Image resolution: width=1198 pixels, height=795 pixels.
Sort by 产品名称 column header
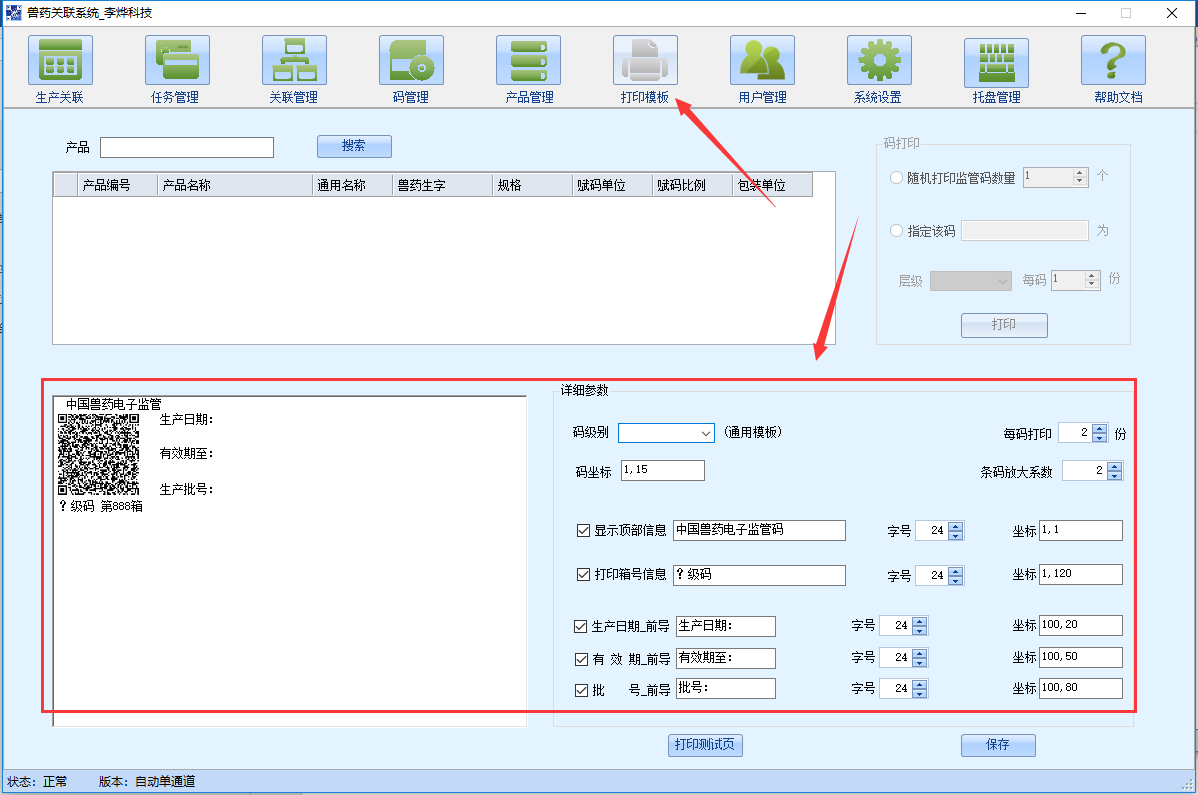pyautogui.click(x=235, y=185)
